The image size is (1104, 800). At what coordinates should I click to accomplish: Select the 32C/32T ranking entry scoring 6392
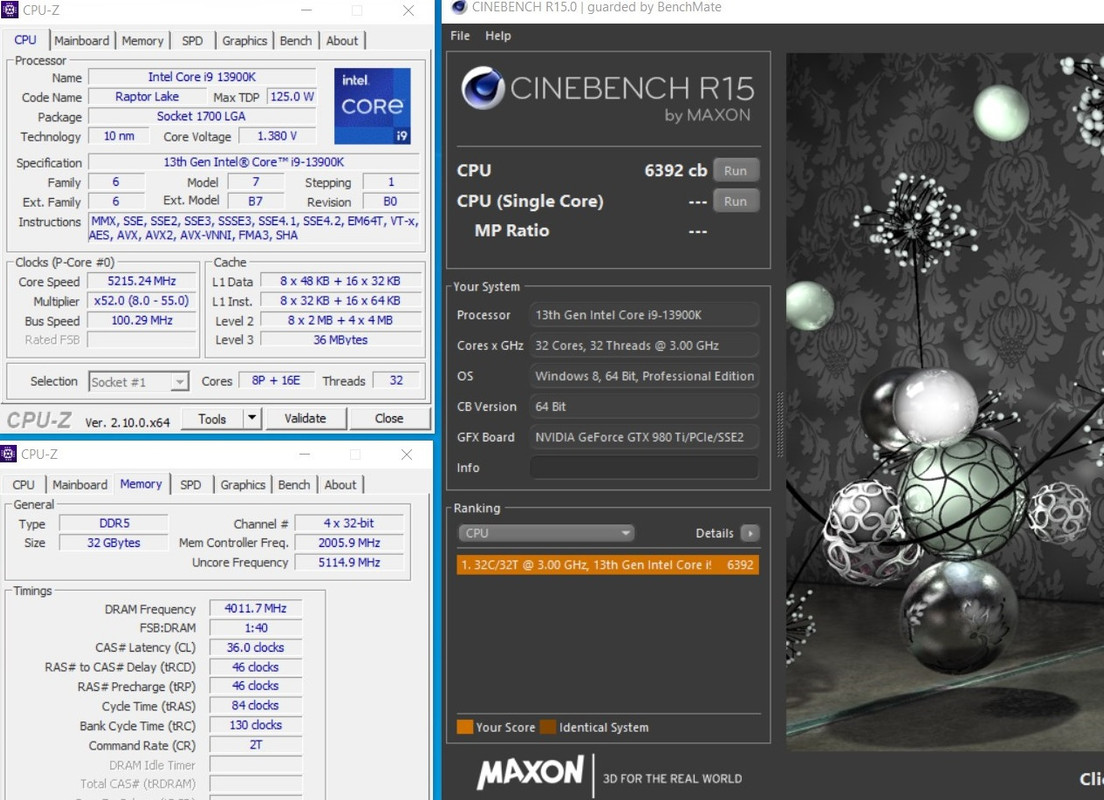pos(608,565)
